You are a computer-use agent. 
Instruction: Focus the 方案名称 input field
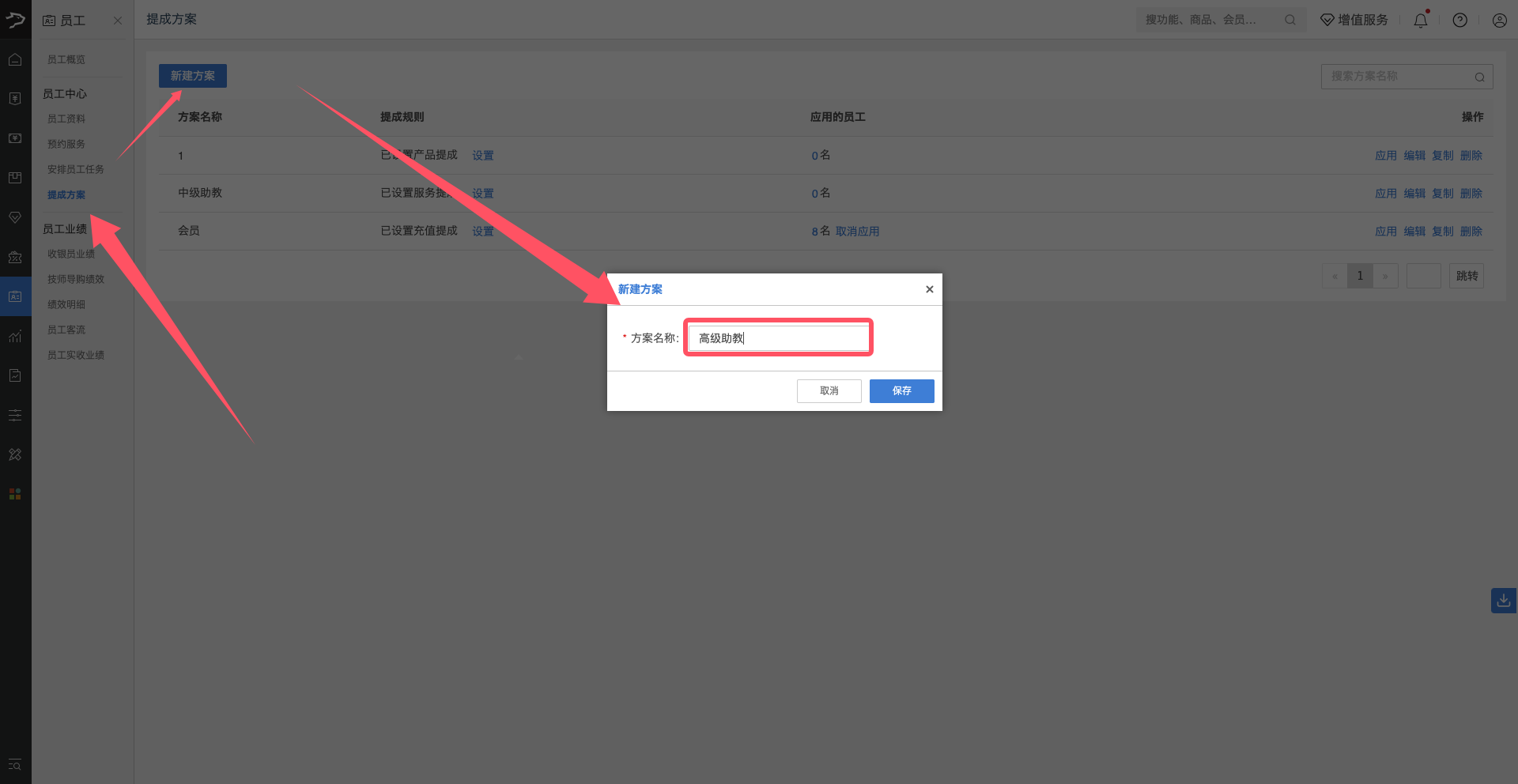point(779,338)
